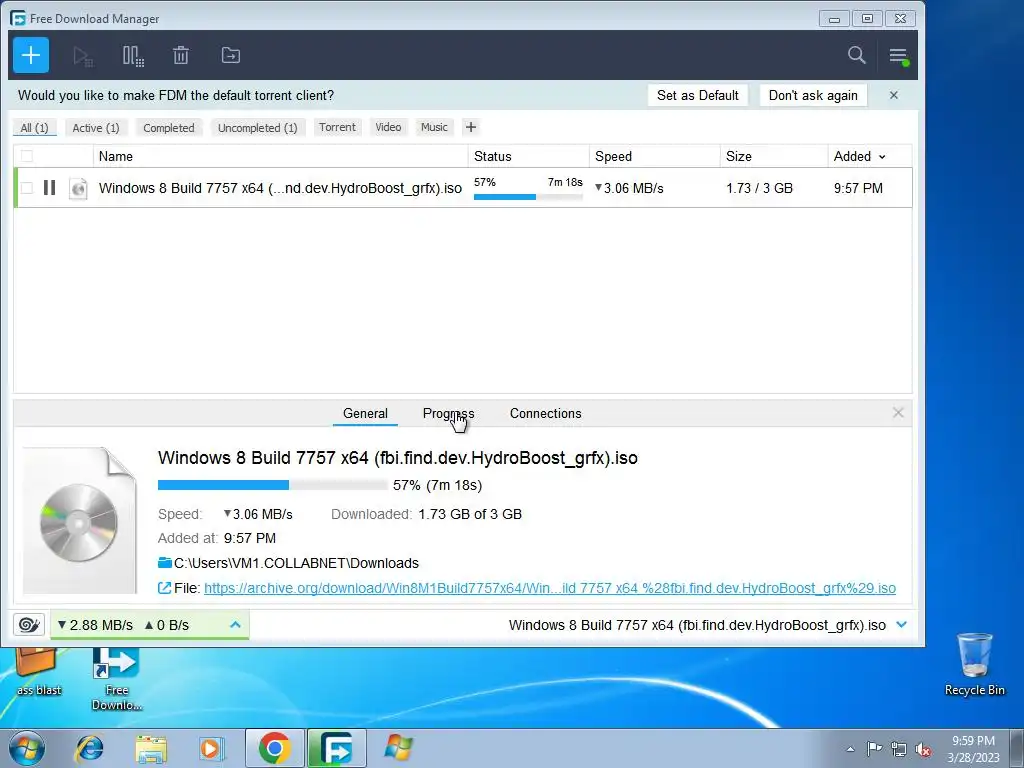The image size is (1024, 768).
Task: Click the Don't ask again button
Action: click(813, 95)
